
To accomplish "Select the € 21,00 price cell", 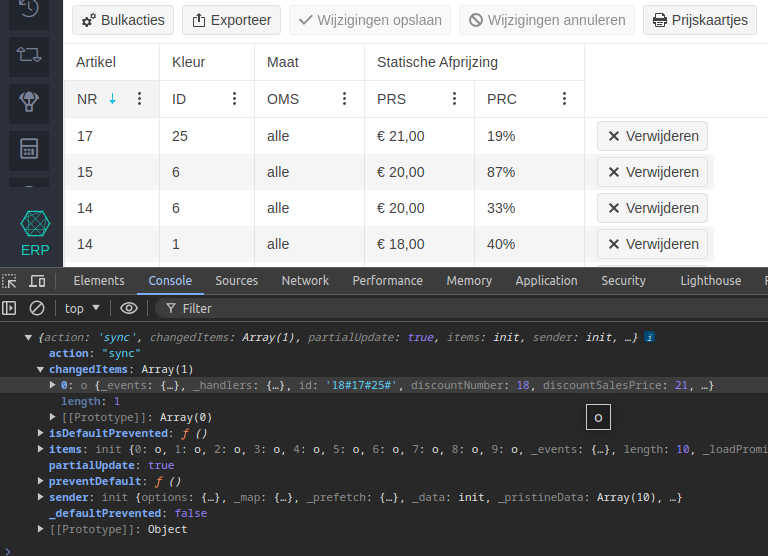I will (419, 136).
